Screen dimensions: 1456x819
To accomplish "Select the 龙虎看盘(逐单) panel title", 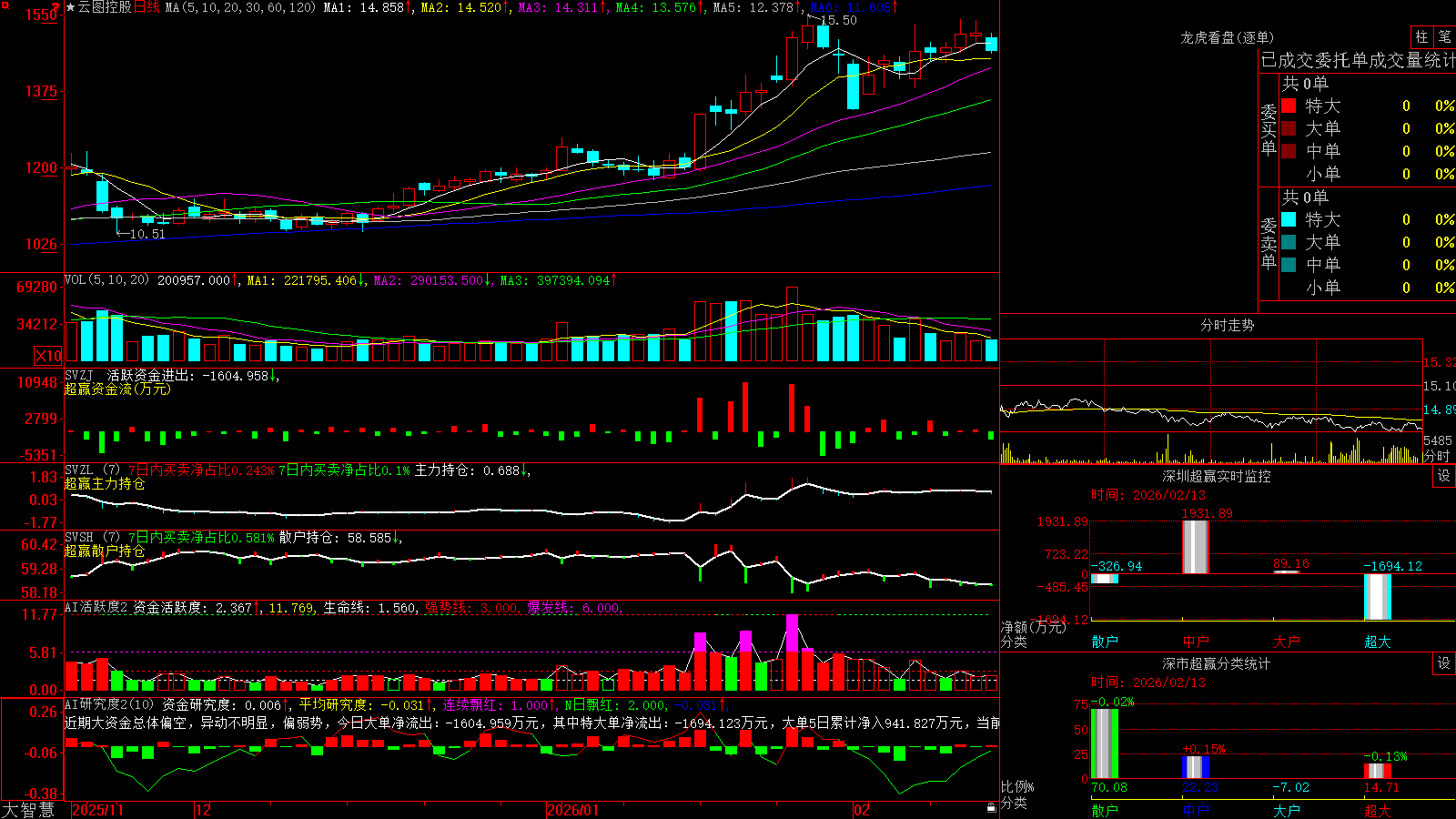I will tap(1227, 37).
